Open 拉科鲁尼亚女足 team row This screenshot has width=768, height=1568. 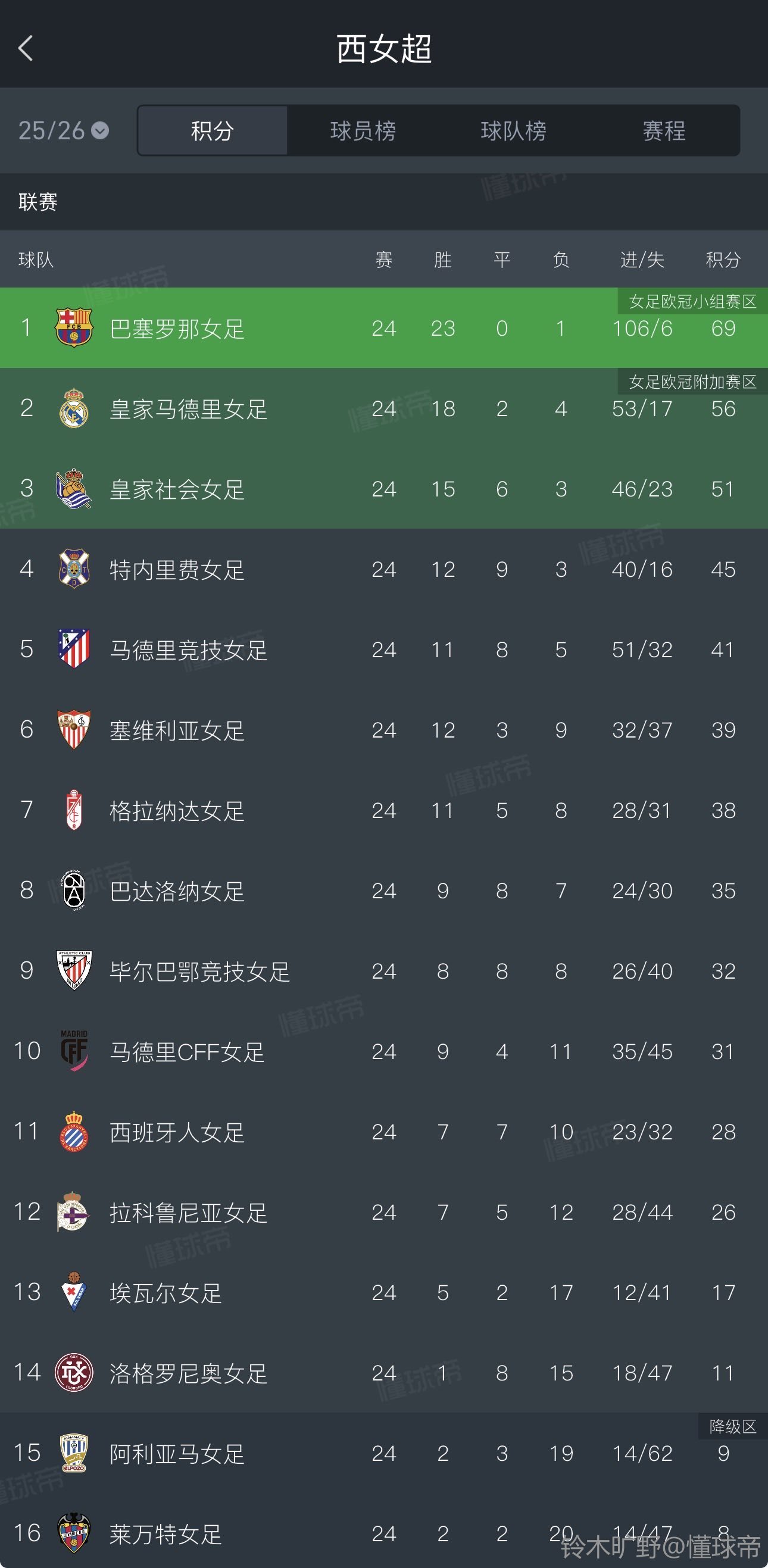(x=188, y=1212)
